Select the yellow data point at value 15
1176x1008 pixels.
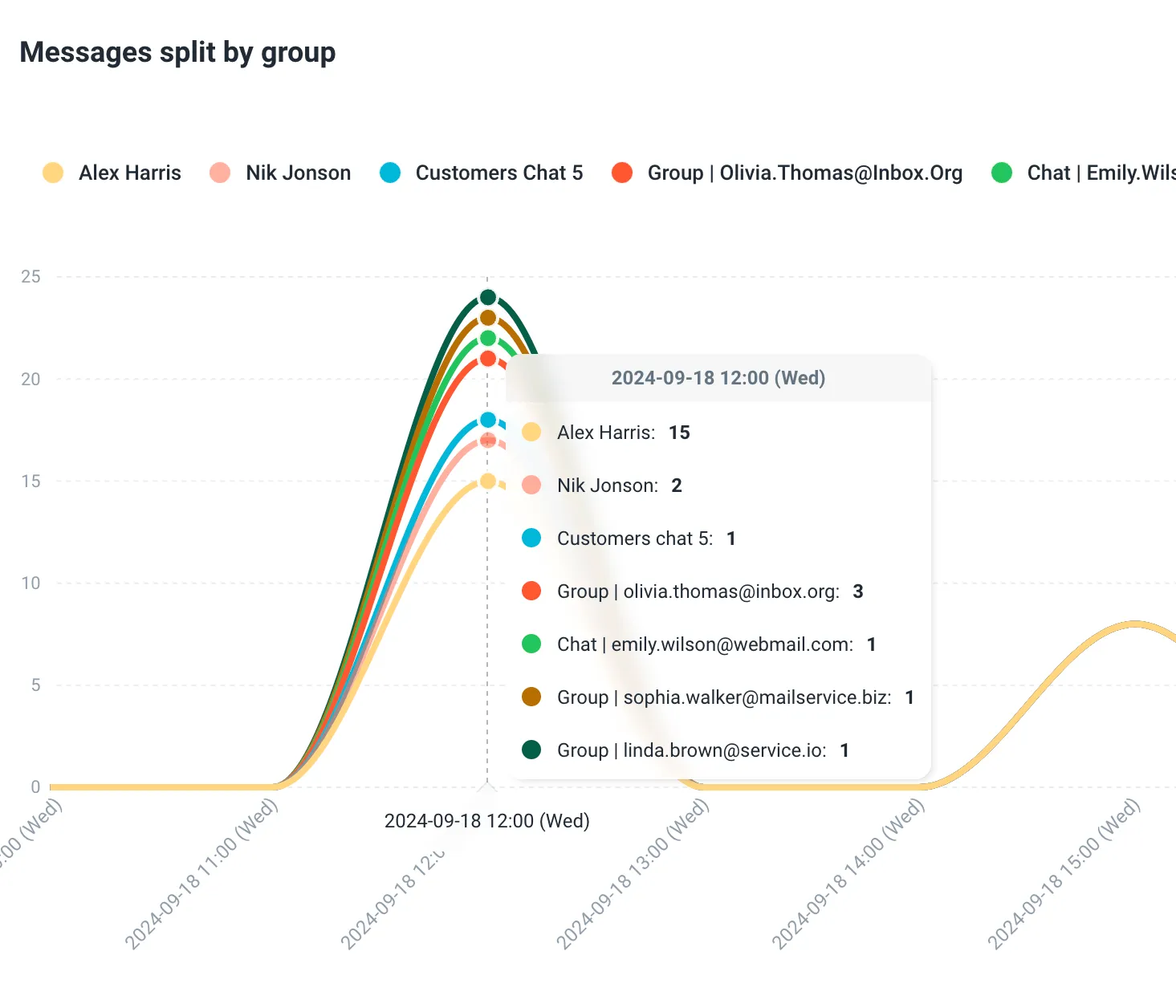pos(488,482)
